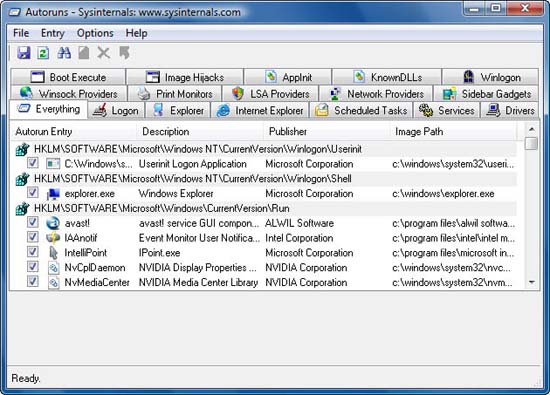The width and height of the screenshot is (550, 395).
Task: Click the Delete X toolbar icon
Action: coord(103,53)
